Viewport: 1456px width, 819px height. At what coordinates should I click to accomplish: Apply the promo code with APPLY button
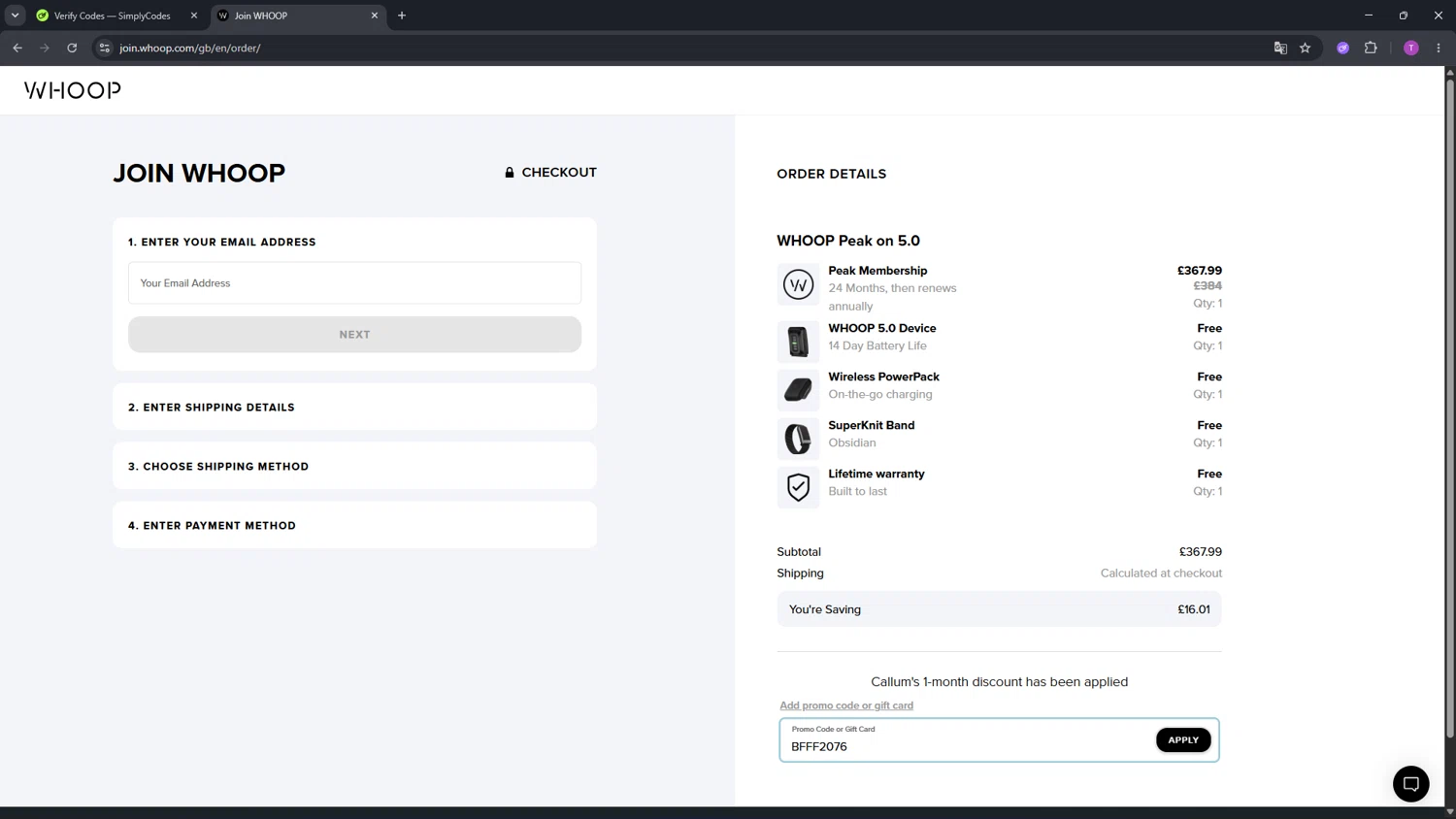point(1183,739)
